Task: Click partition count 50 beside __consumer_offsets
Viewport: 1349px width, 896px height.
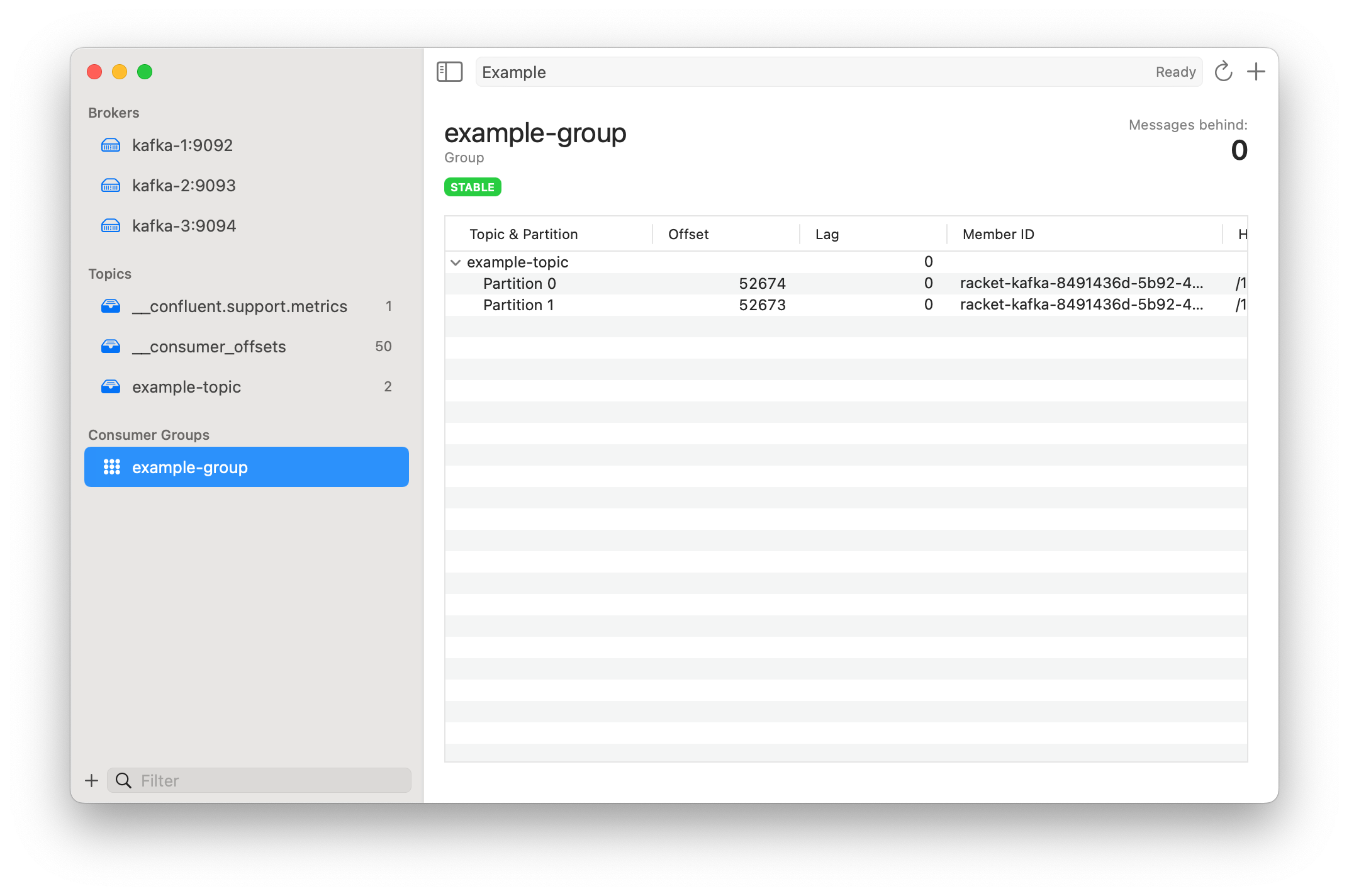Action: tap(383, 346)
